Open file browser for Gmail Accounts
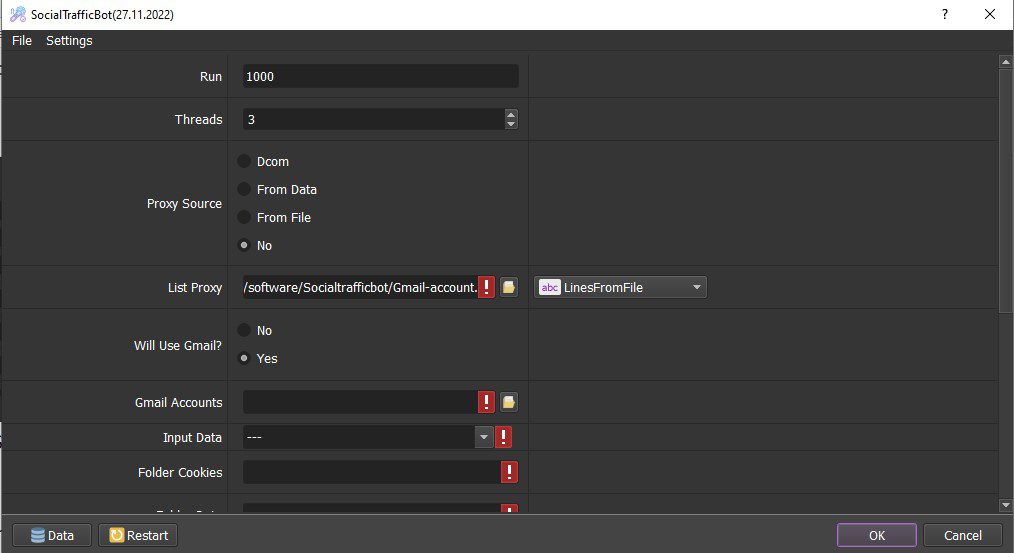 coord(509,402)
